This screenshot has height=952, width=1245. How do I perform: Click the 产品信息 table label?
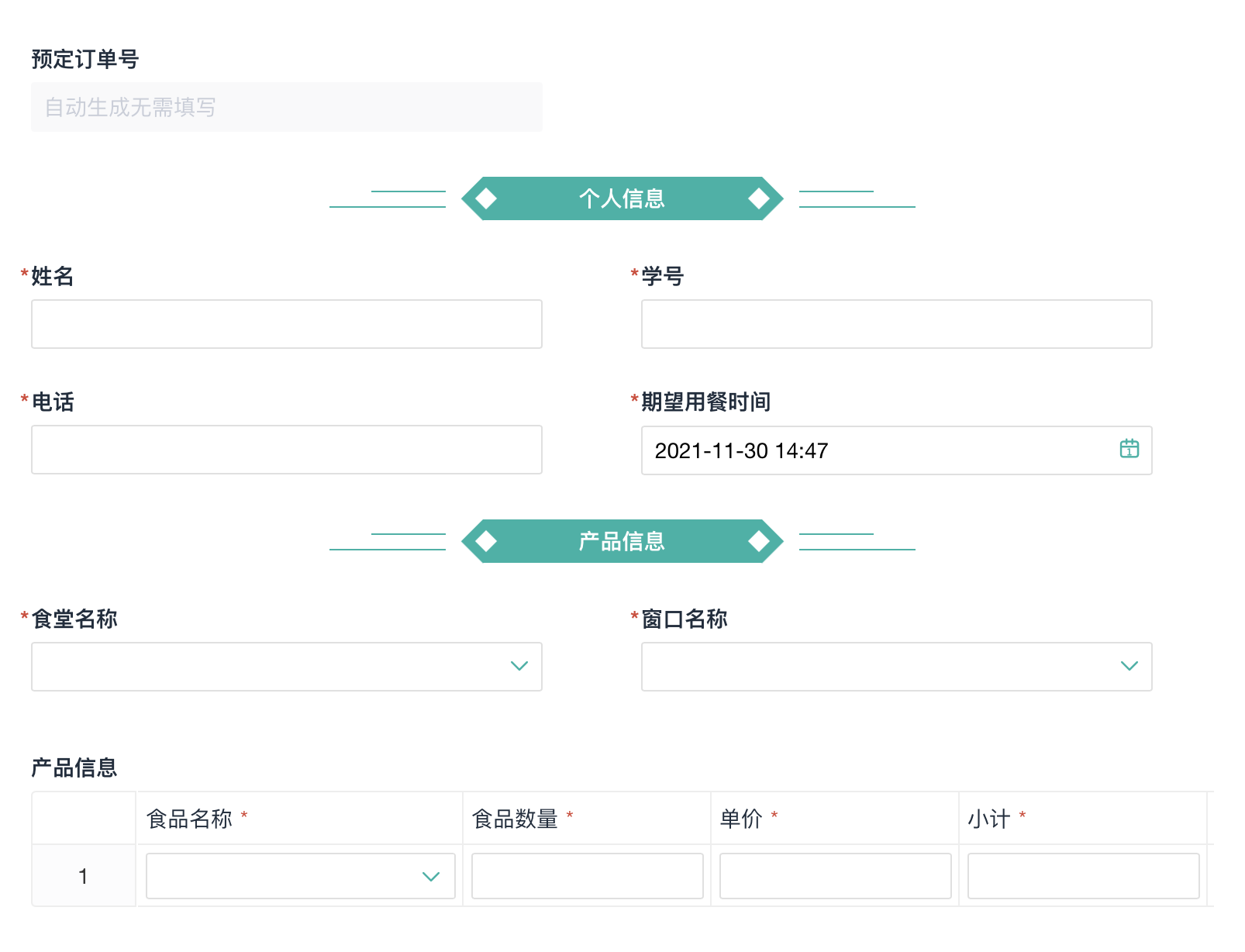[x=74, y=767]
